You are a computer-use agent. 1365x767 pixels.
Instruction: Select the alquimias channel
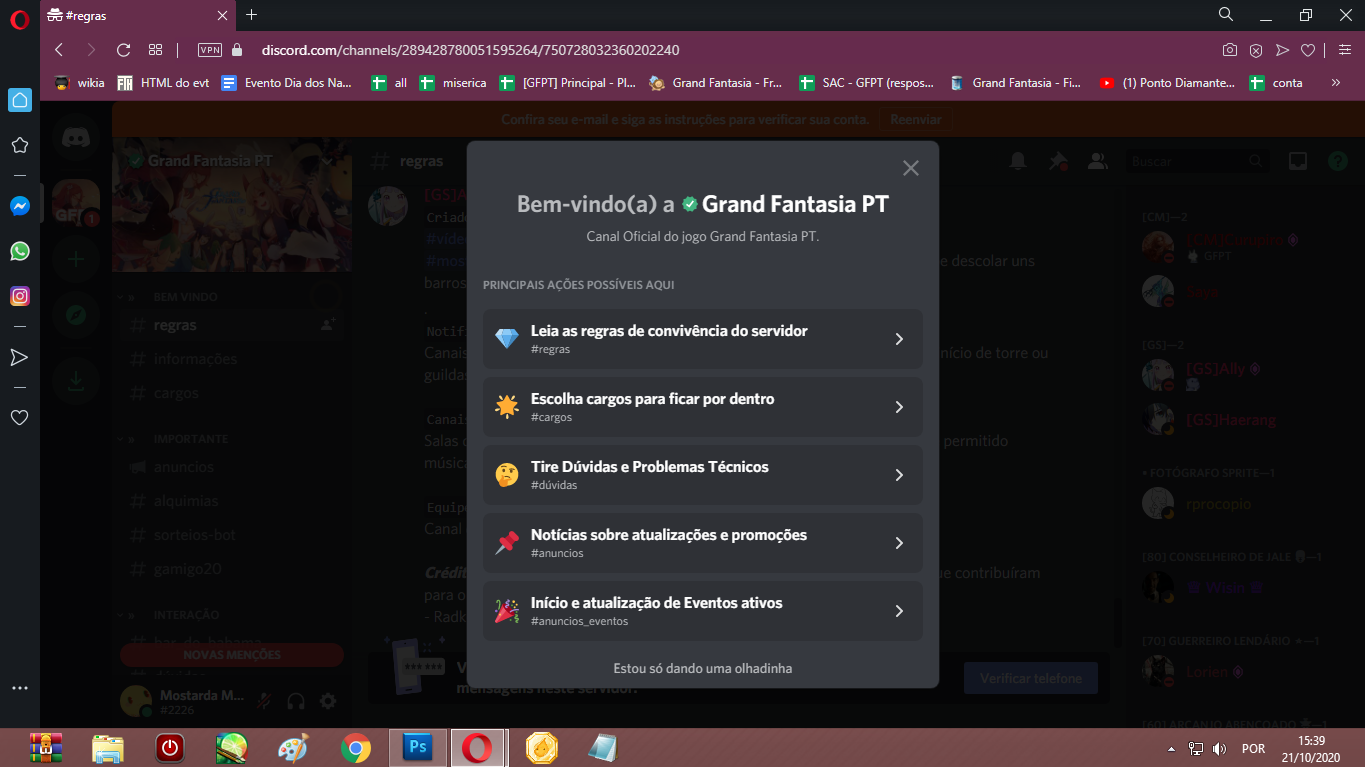[x=231, y=501]
